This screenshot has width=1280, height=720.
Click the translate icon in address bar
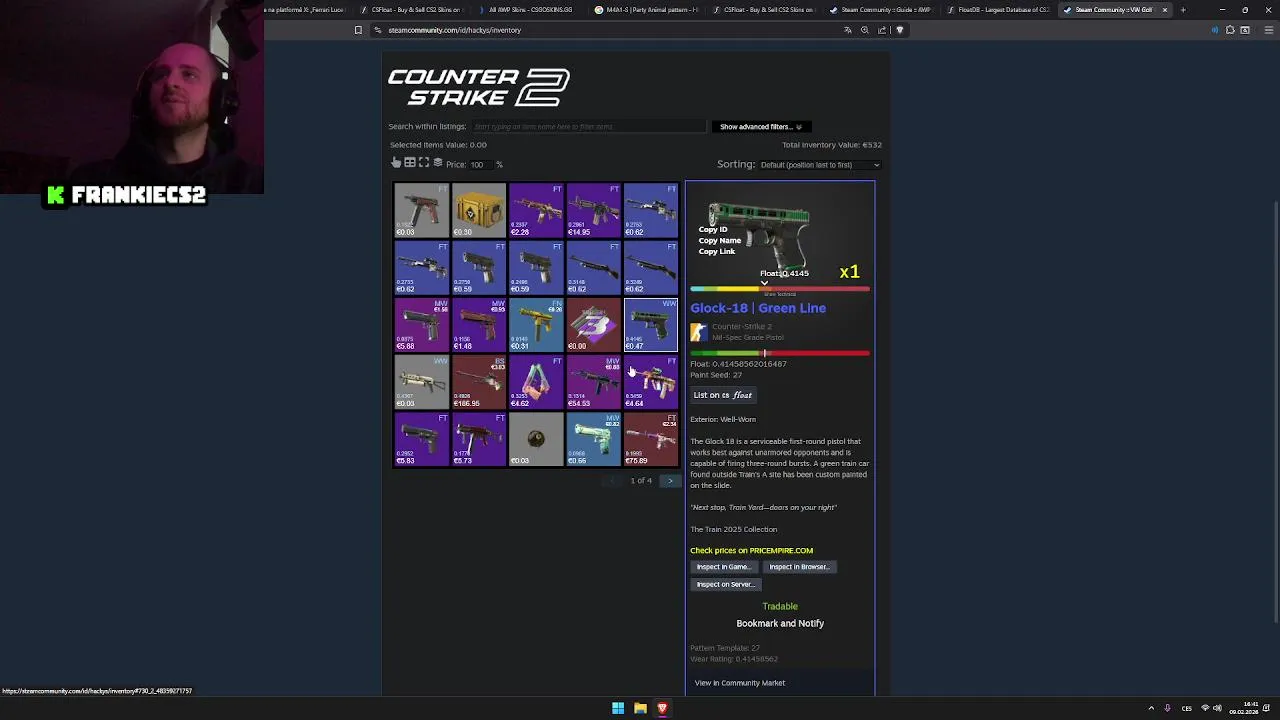pos(848,30)
